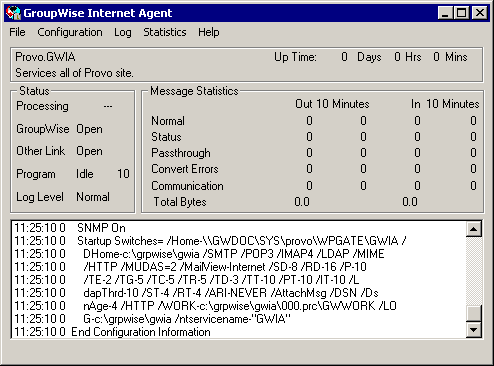Click the 'Services all of Provo site.' description
Viewport: 494px width, 366px height.
(74, 73)
